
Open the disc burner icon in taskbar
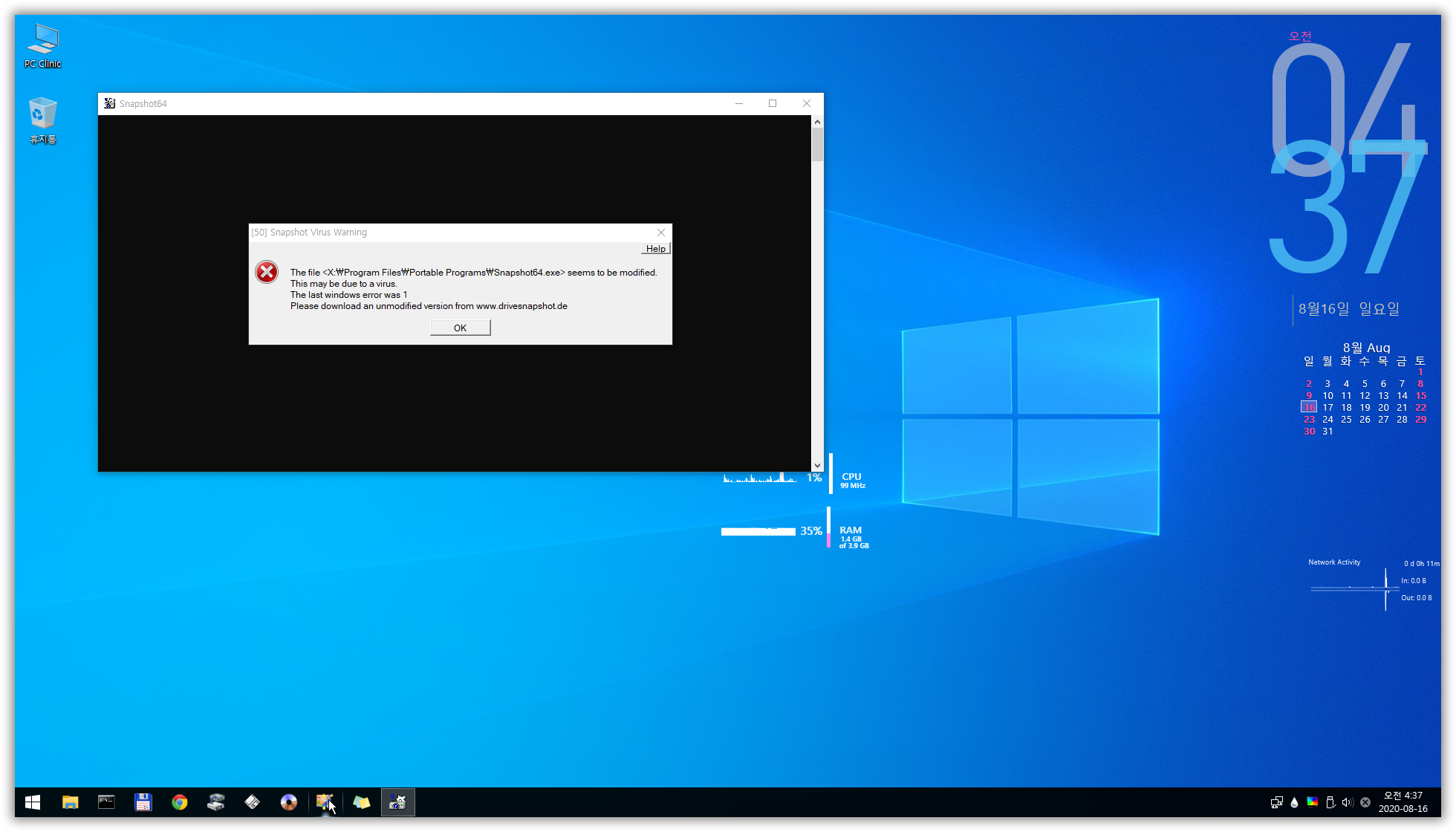pos(289,802)
